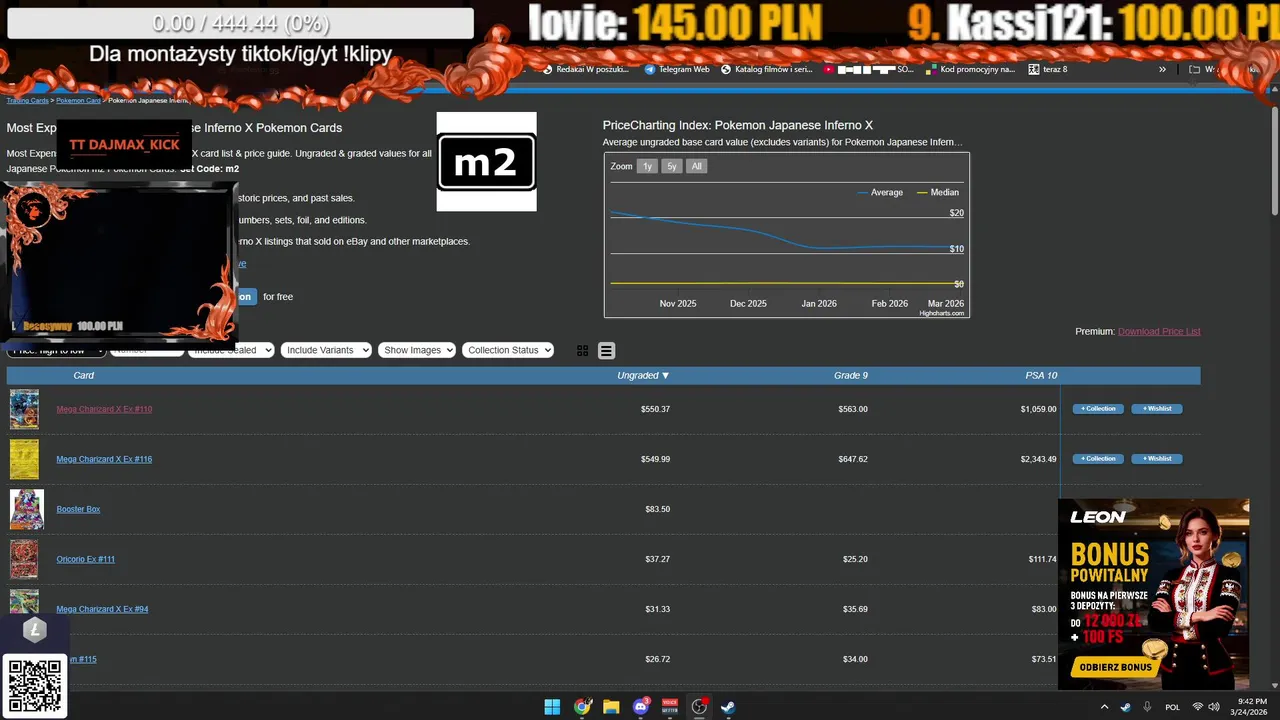The width and height of the screenshot is (1280, 720).
Task: Open the Telegram Web bookmark
Action: 677,69
